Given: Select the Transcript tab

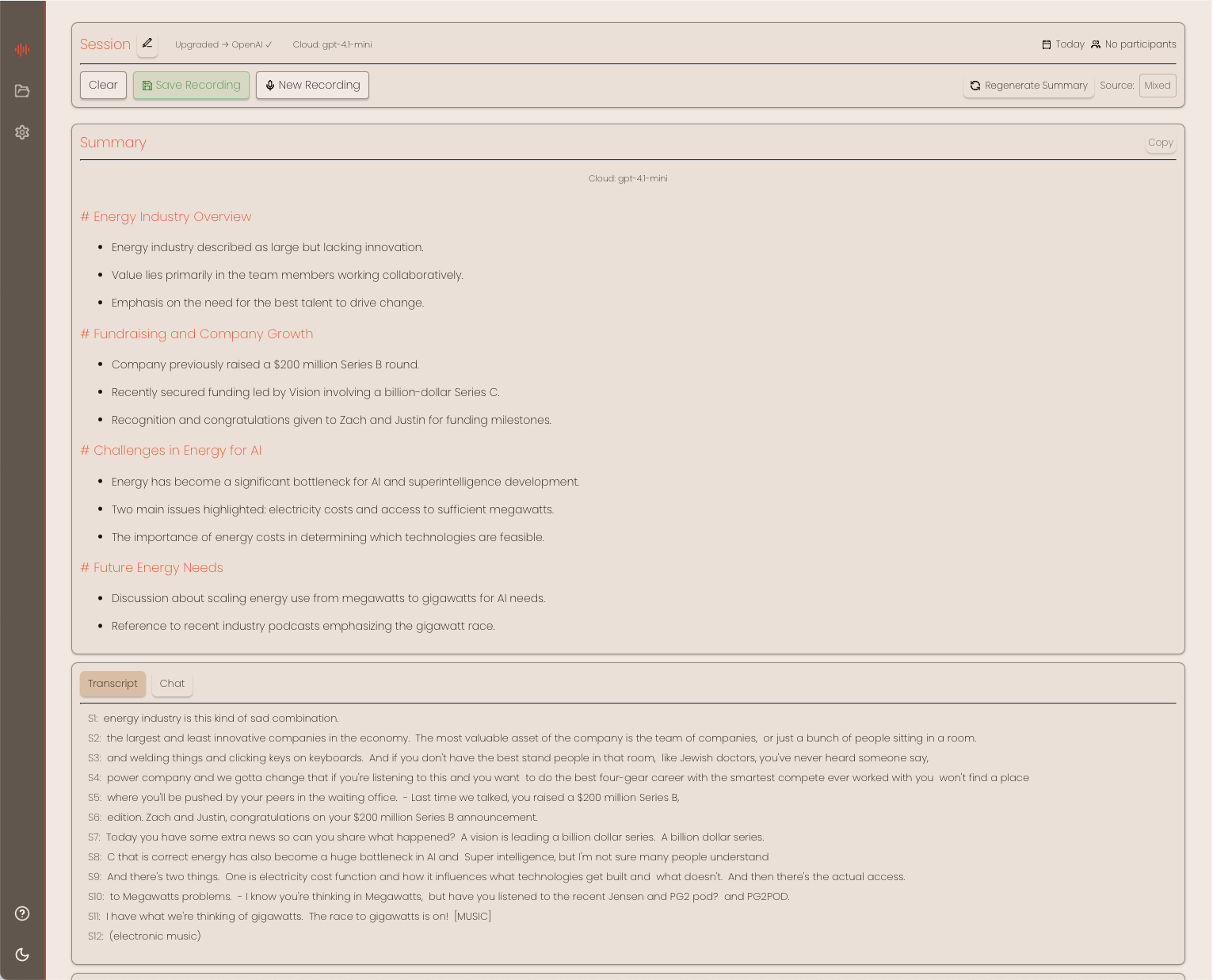Looking at the screenshot, I should [113, 683].
